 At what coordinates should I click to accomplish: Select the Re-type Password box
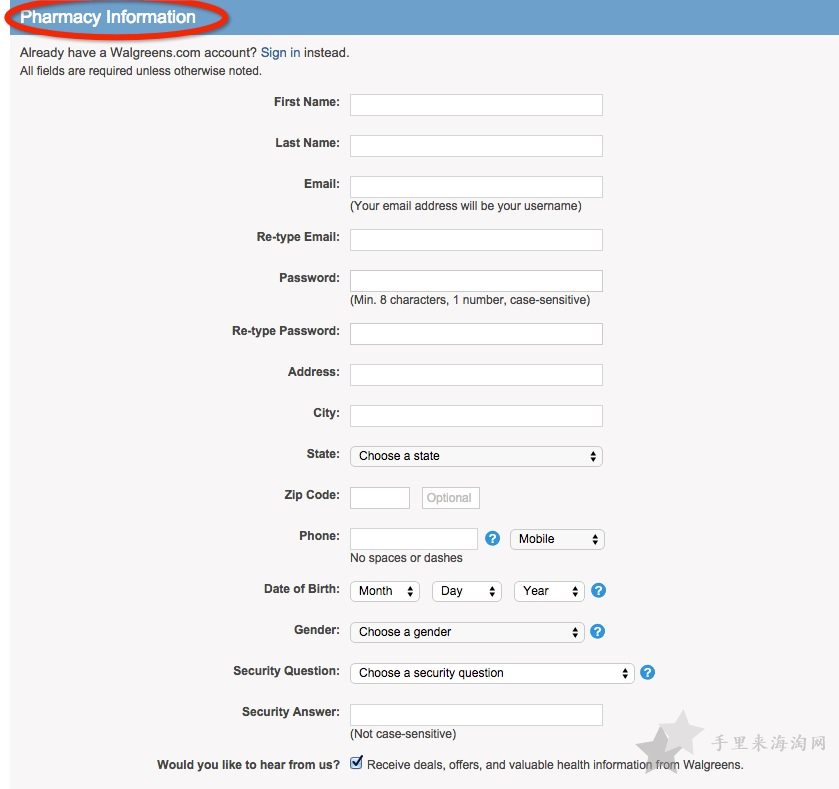coord(476,334)
